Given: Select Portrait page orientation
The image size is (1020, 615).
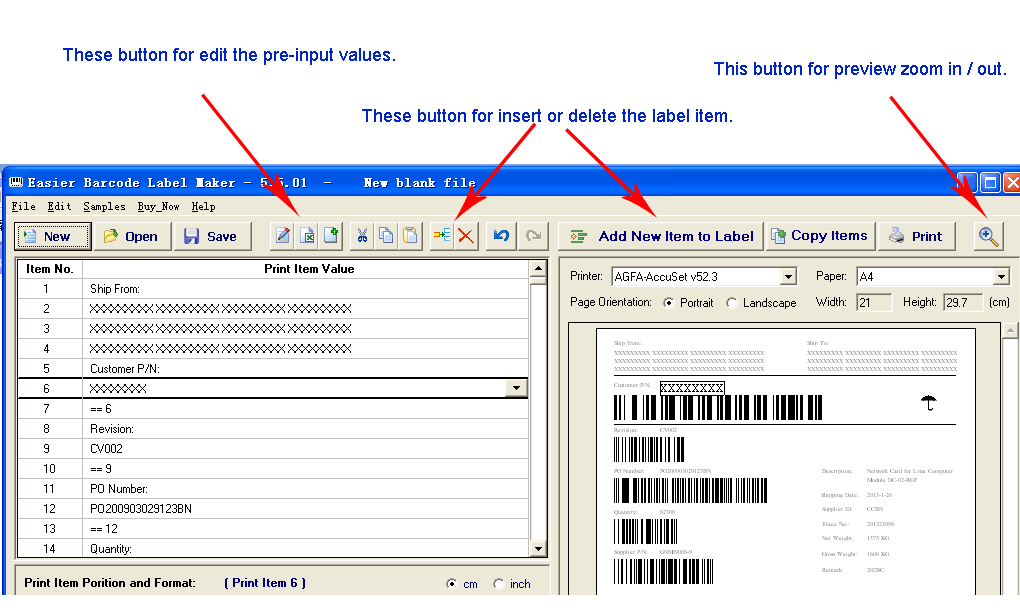Looking at the screenshot, I should tap(669, 303).
